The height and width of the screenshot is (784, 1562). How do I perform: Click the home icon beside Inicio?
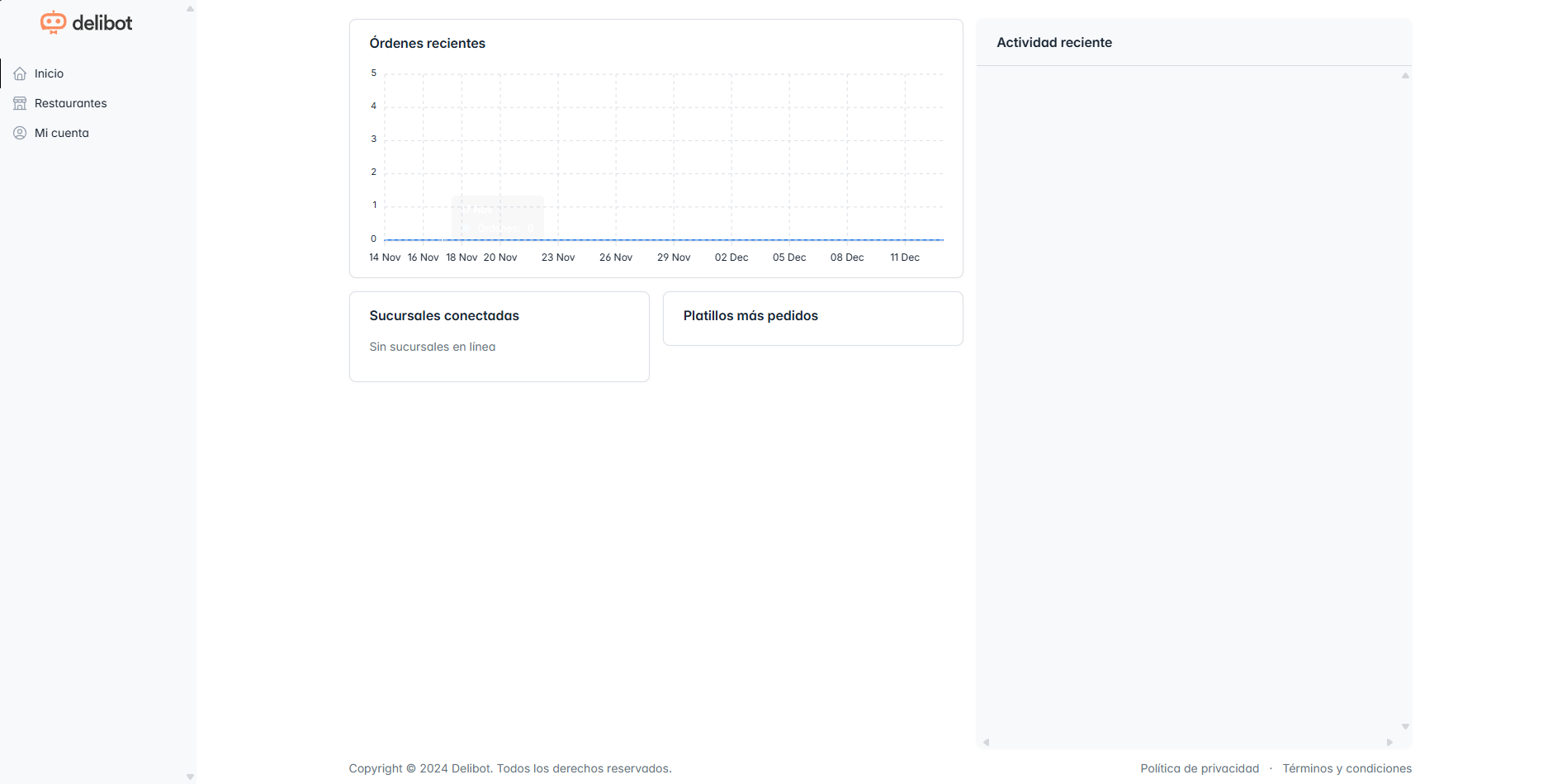pyautogui.click(x=20, y=73)
